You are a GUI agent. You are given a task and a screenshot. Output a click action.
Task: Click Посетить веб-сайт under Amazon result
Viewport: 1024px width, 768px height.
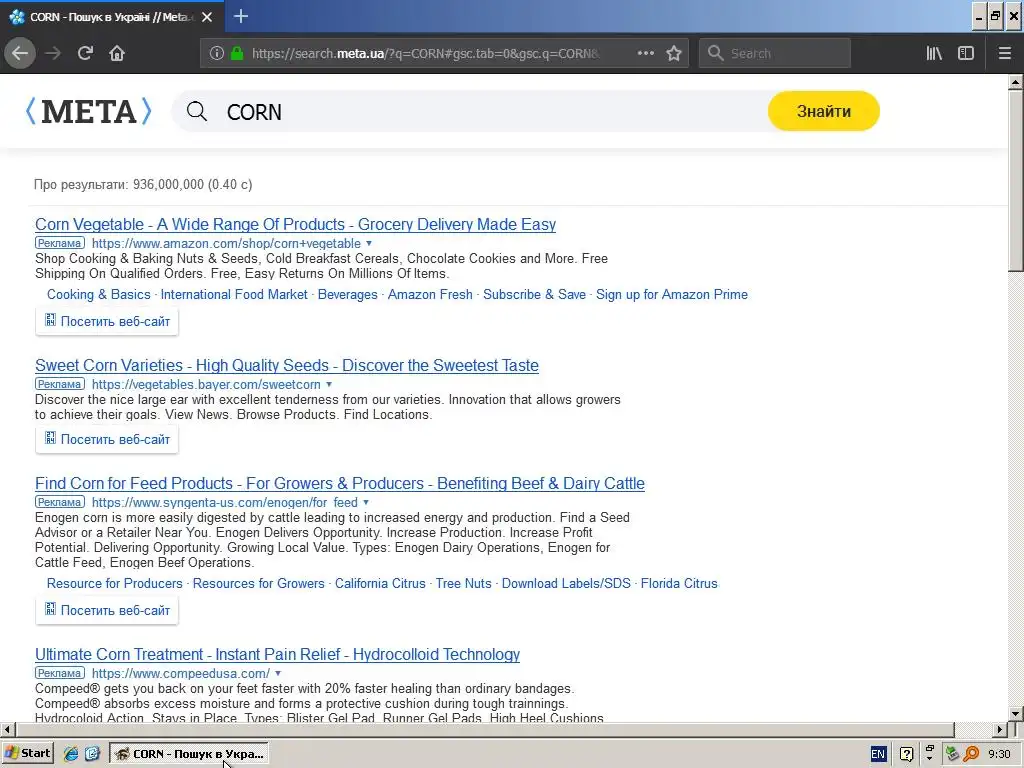click(x=107, y=321)
